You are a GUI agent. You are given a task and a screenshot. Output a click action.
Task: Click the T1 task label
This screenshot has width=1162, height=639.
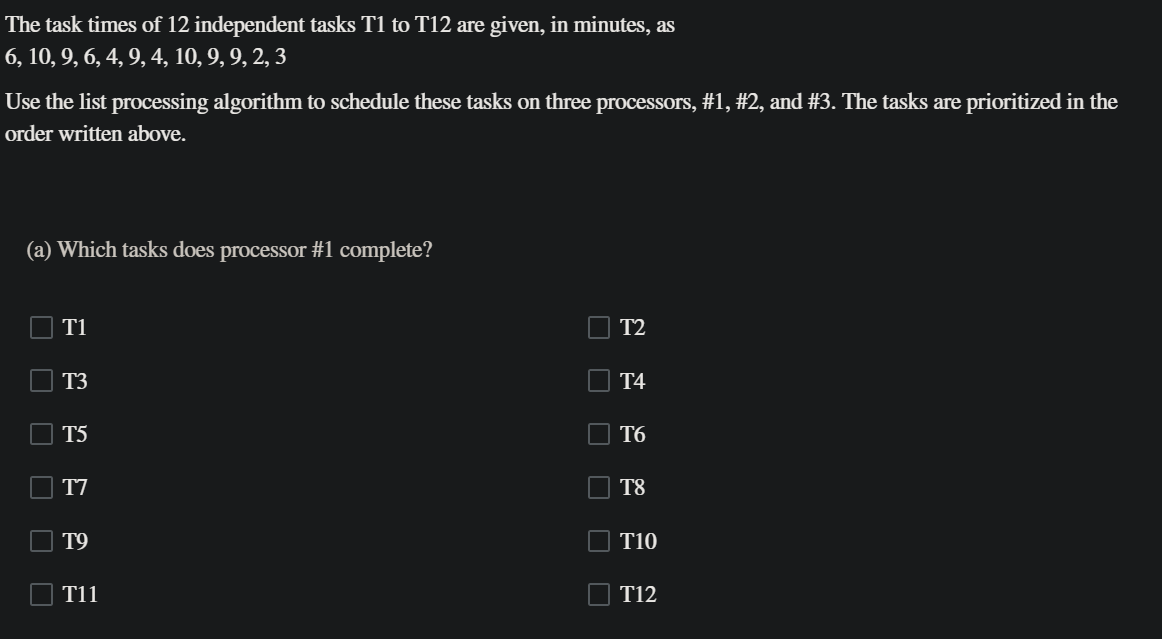click(73, 326)
